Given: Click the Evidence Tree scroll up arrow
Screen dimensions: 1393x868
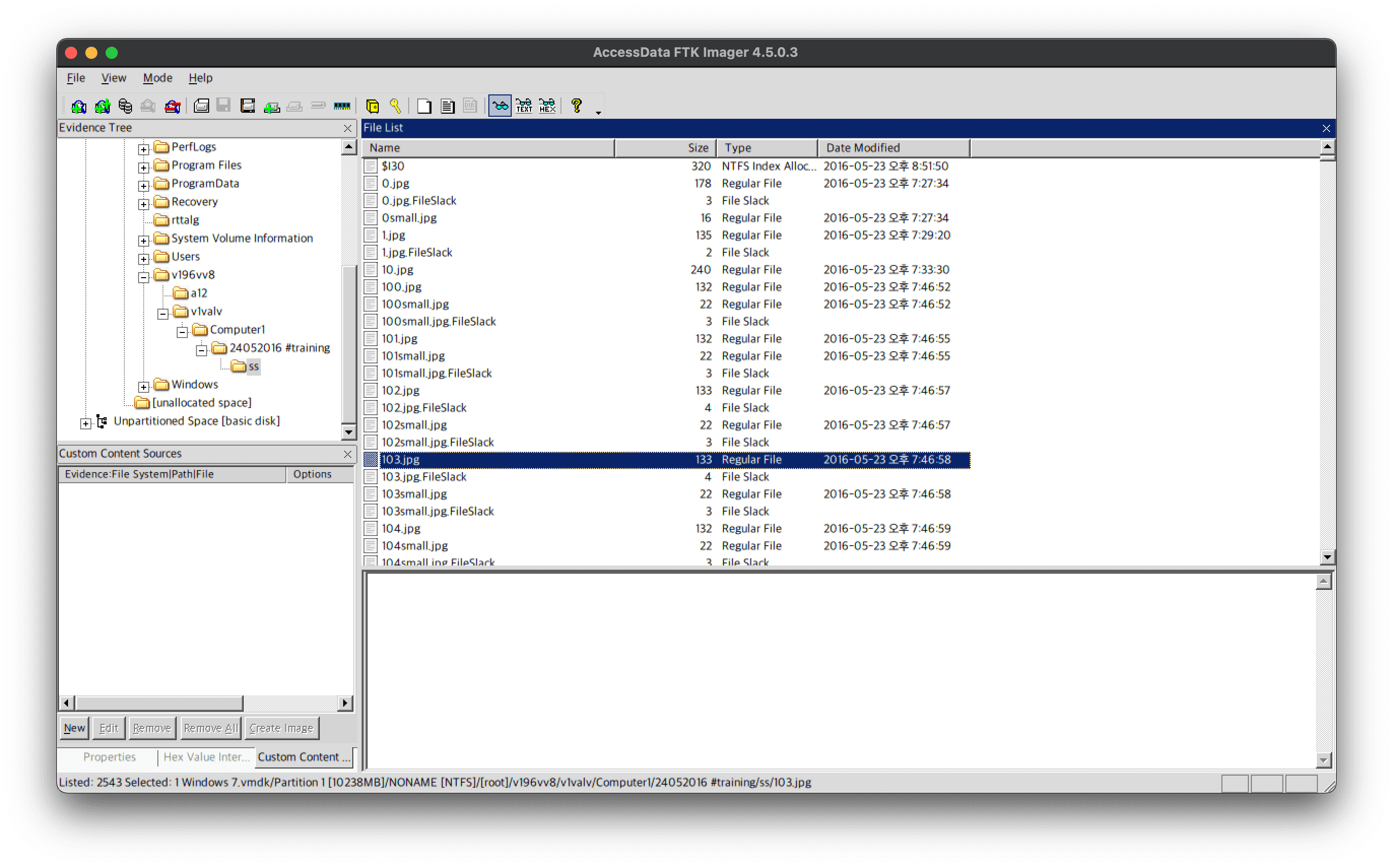Looking at the screenshot, I should click(x=348, y=147).
